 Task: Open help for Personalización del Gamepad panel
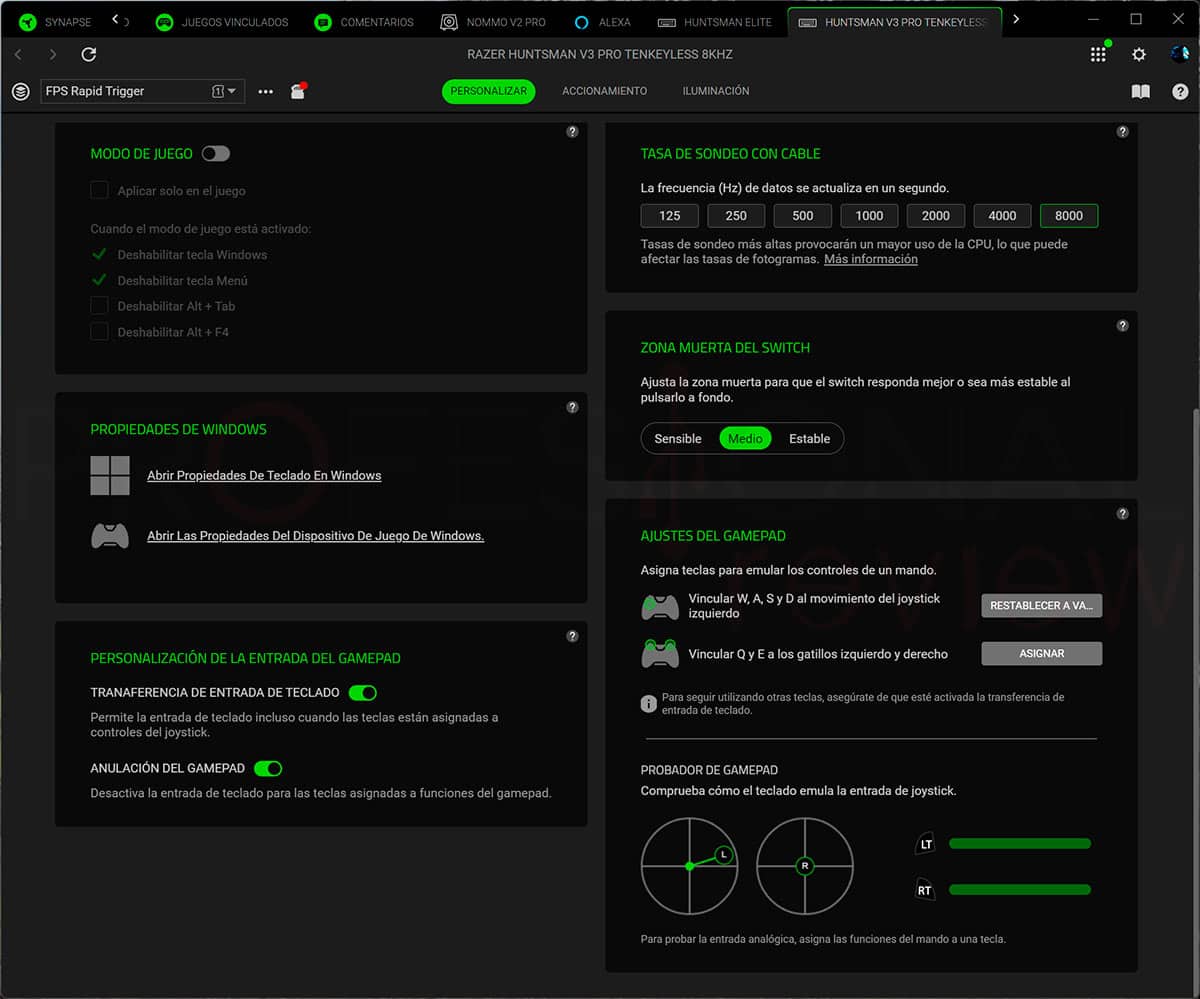click(x=572, y=636)
